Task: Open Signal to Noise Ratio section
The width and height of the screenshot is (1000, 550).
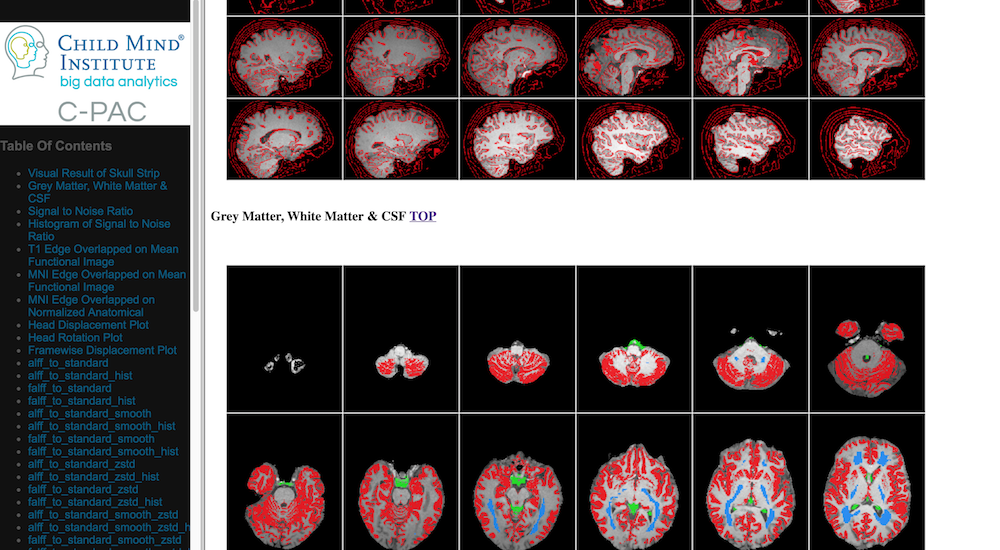Action: click(x=80, y=211)
